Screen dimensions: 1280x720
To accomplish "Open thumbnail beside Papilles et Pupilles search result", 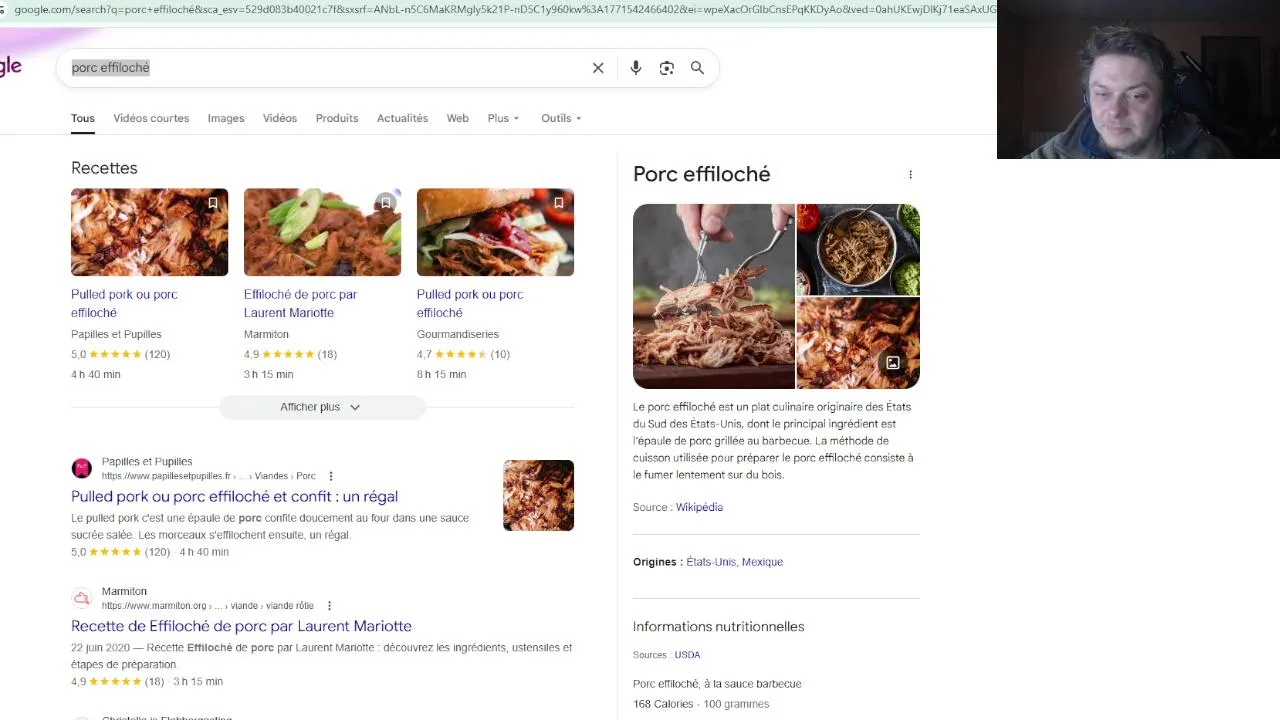I will click(538, 495).
